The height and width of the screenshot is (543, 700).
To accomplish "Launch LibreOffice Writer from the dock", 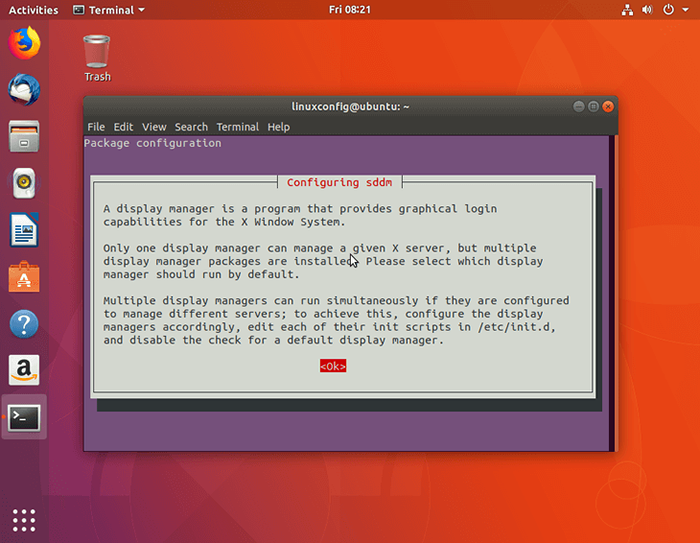I will (x=24, y=230).
